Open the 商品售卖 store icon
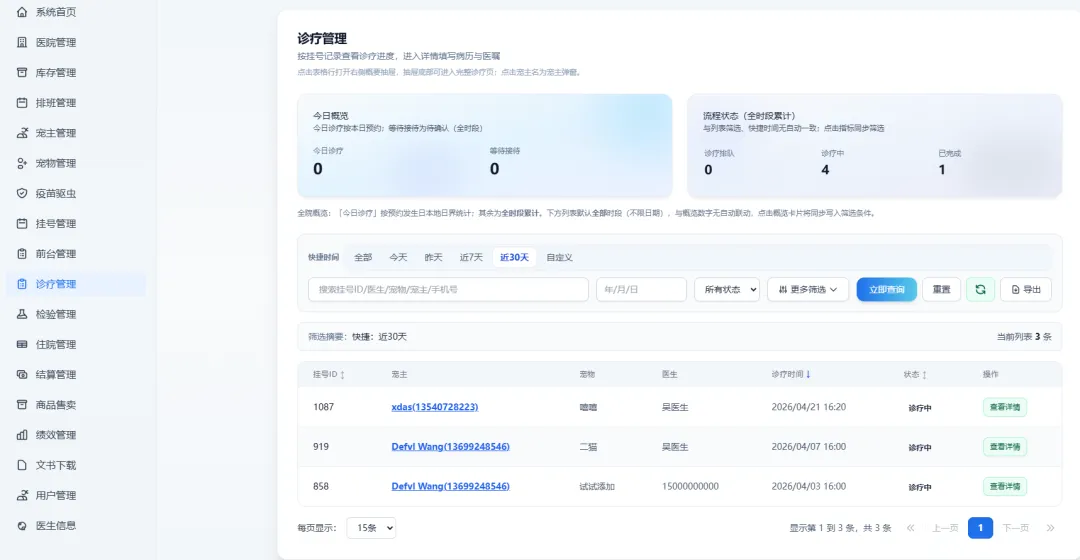 [x=22, y=404]
